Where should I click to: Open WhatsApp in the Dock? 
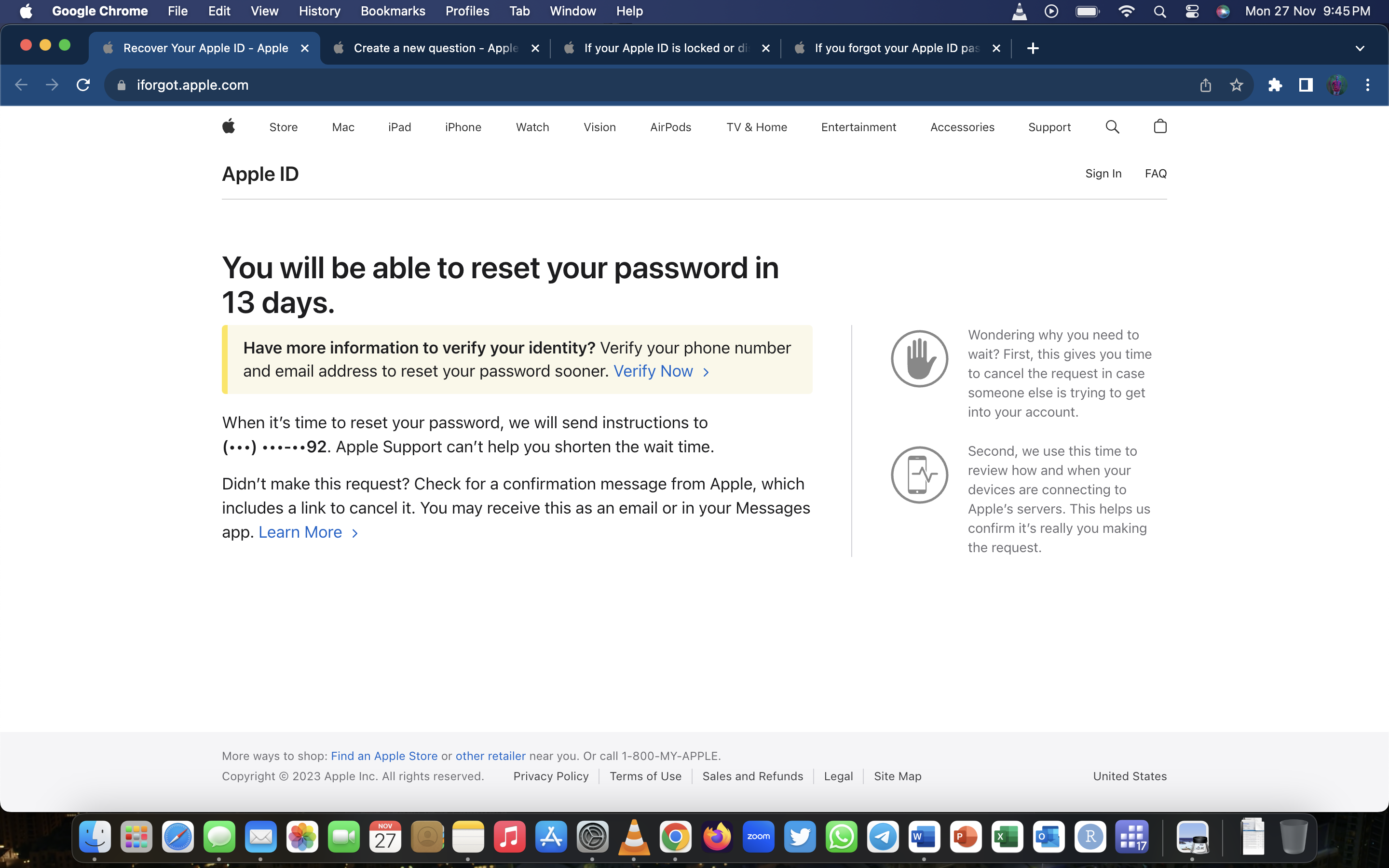[842, 837]
